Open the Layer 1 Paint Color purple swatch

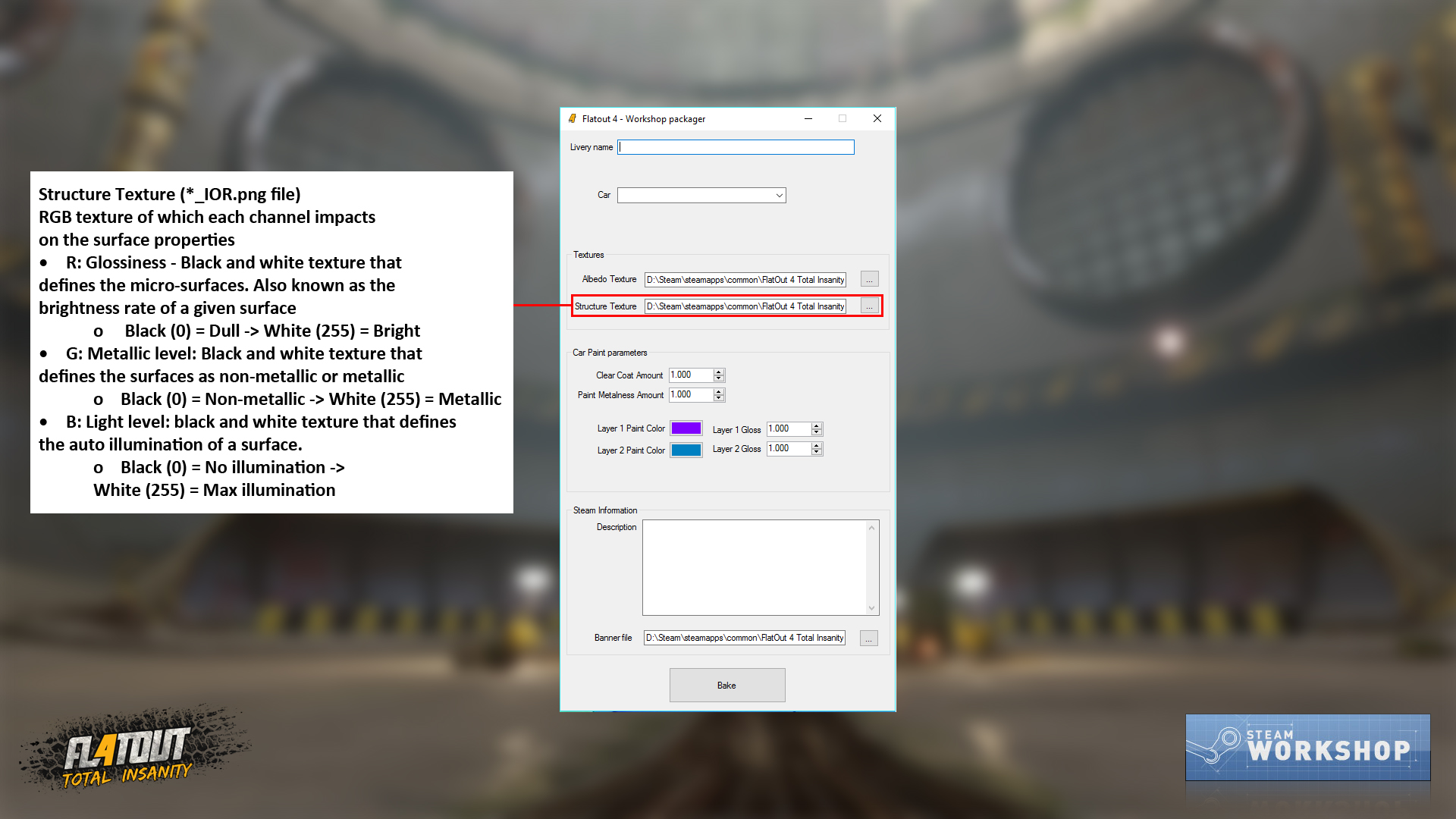tap(686, 428)
